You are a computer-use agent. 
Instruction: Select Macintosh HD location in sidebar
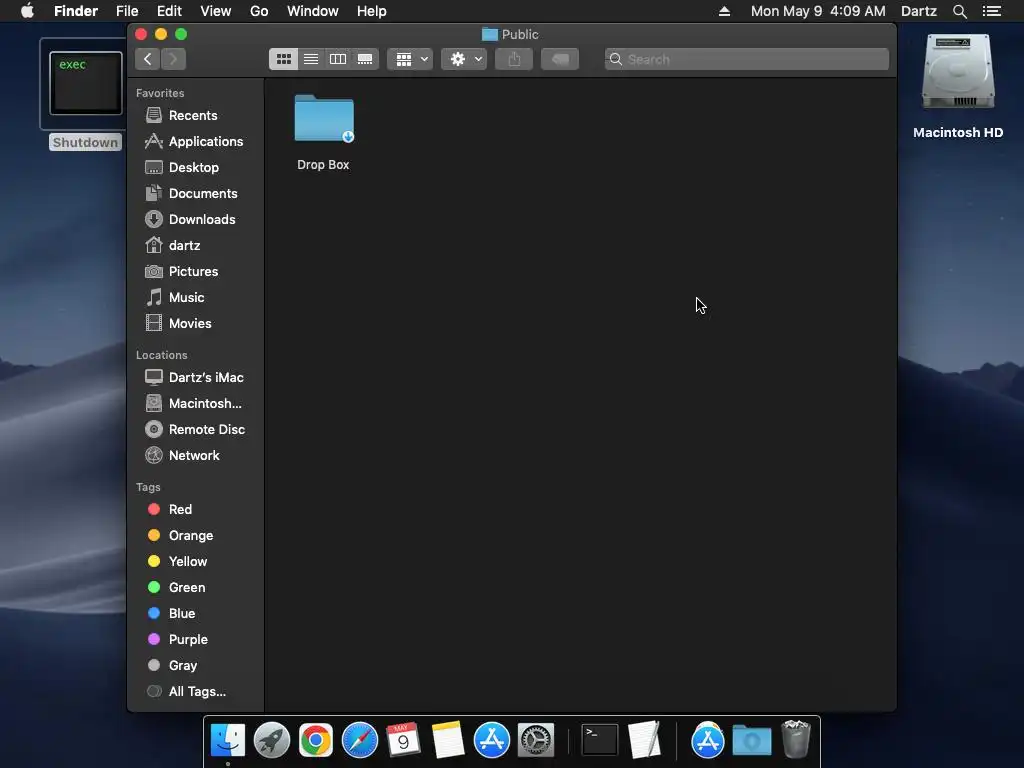coord(195,404)
